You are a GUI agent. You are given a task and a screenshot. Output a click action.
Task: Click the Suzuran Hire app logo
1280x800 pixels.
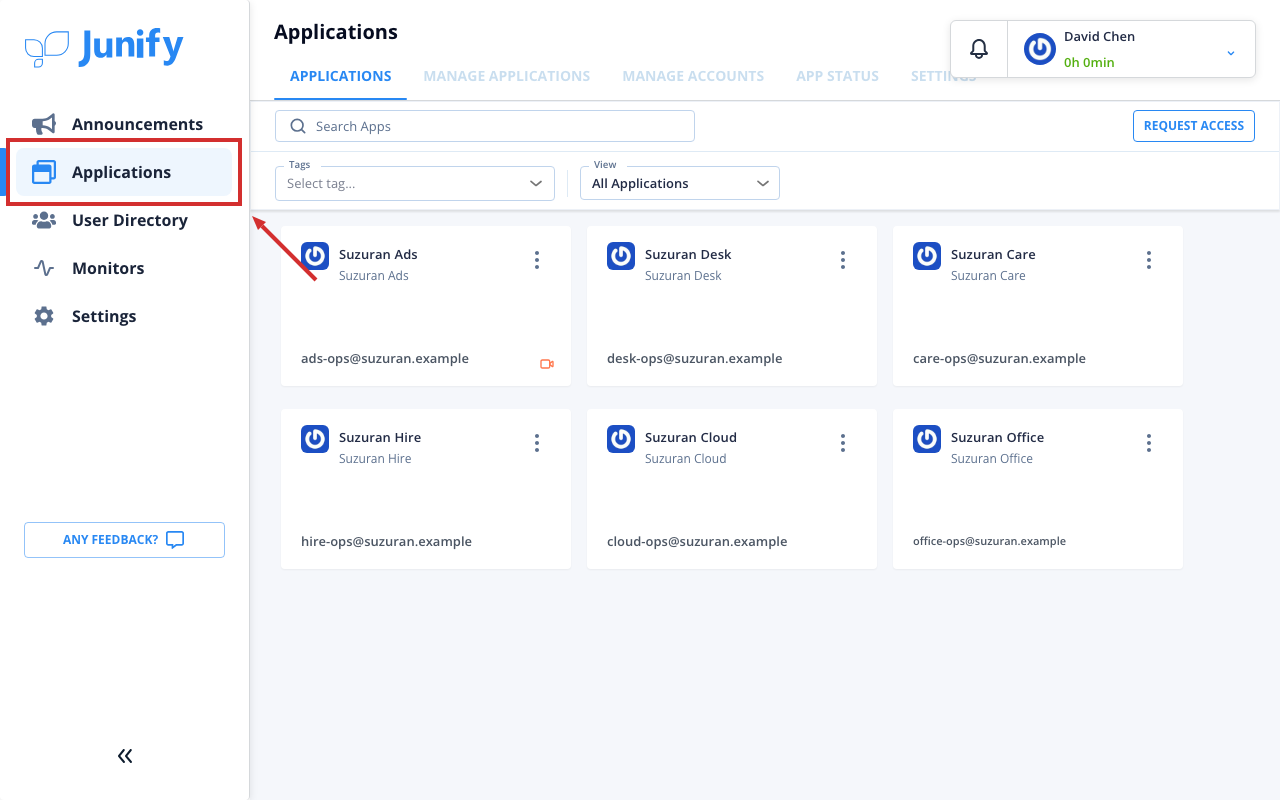pyautogui.click(x=315, y=439)
